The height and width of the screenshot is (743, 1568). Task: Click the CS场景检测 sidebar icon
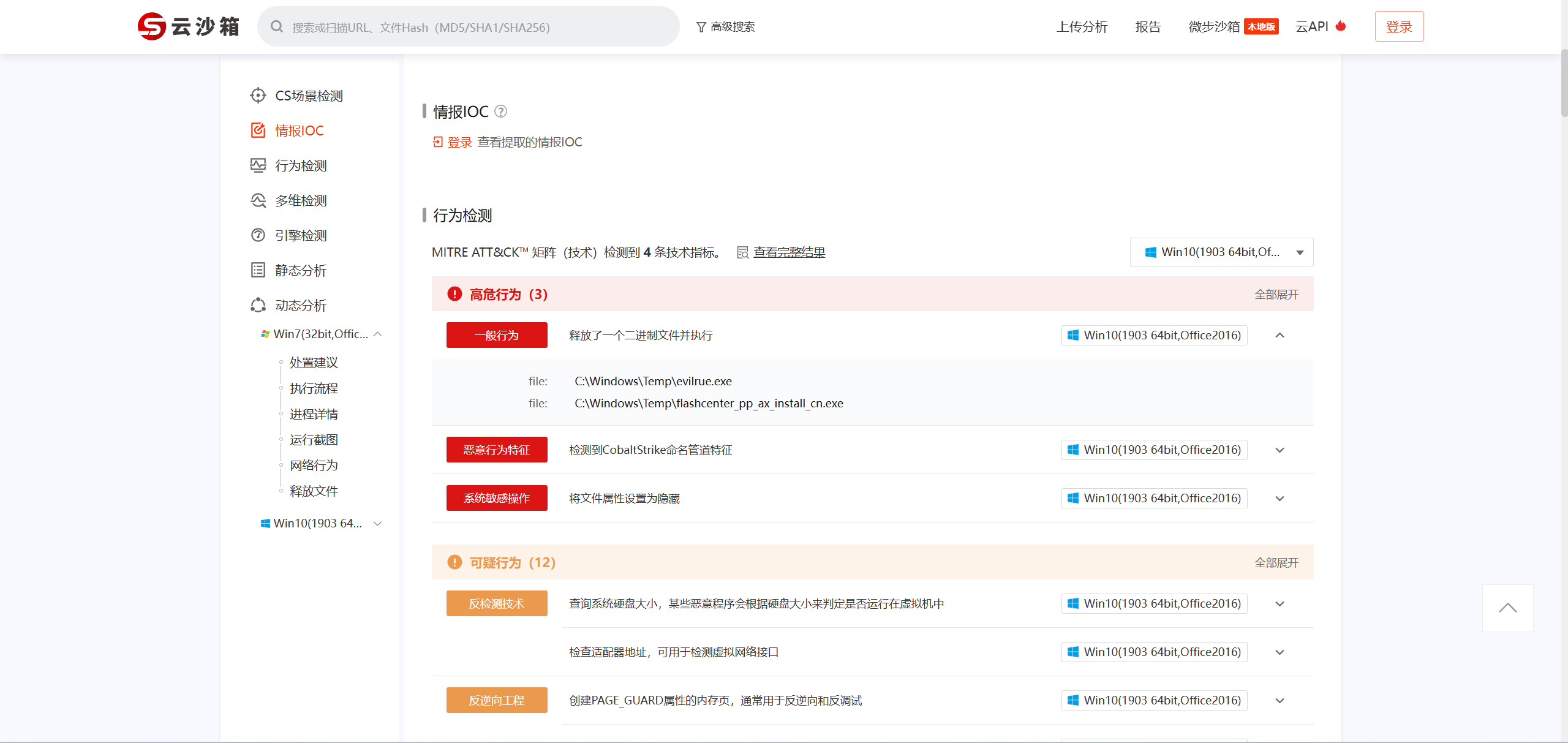point(258,96)
